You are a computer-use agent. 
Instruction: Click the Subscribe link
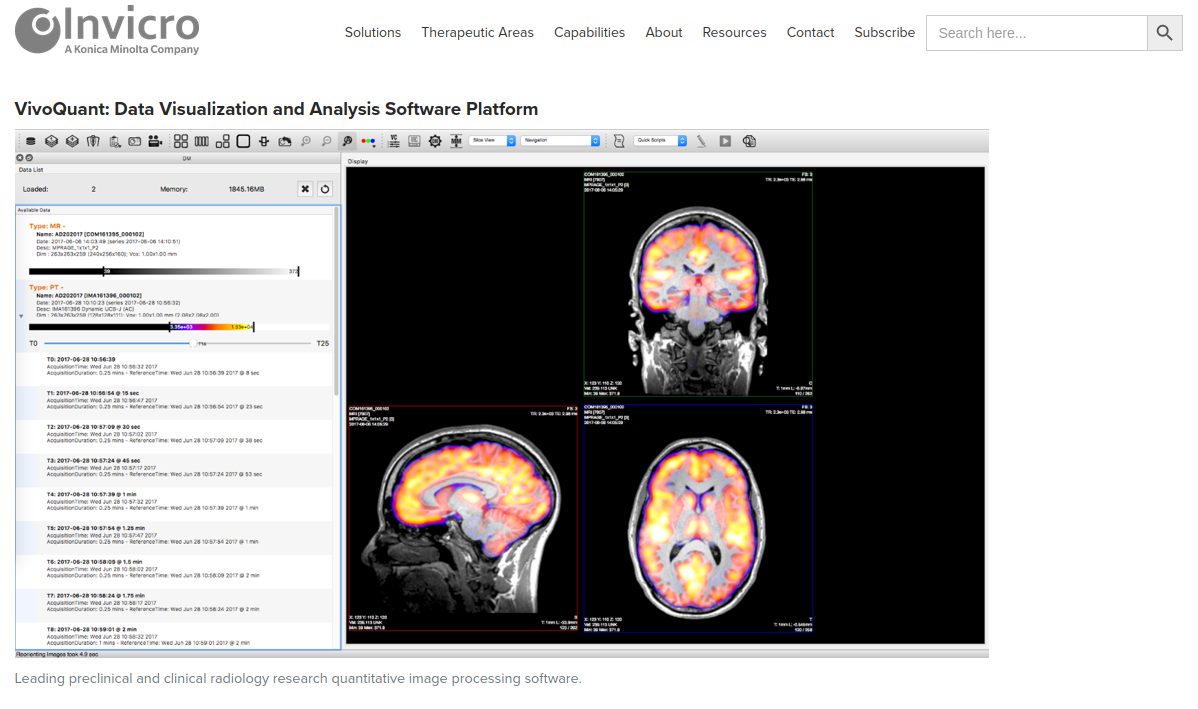coord(885,32)
